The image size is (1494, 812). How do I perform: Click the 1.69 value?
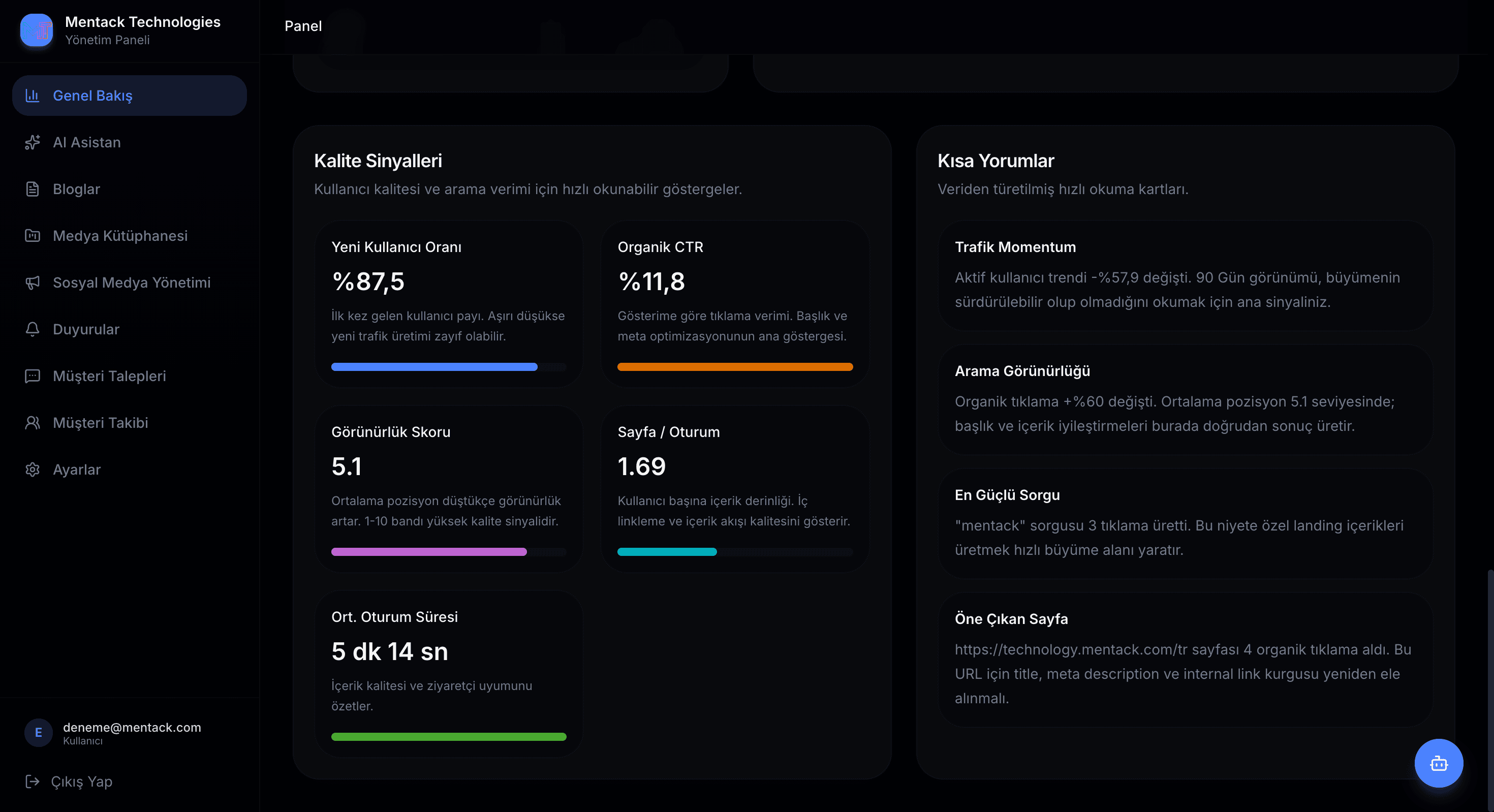click(x=641, y=466)
